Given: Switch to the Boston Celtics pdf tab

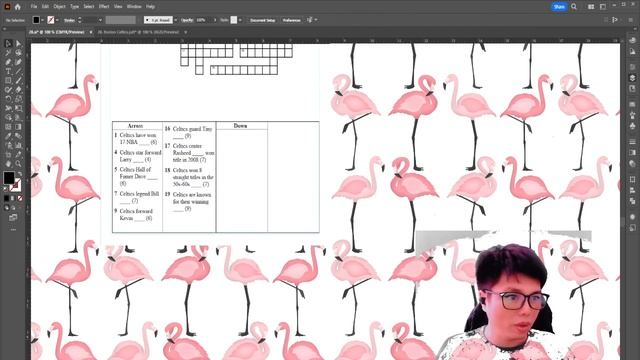Looking at the screenshot, I should pos(138,32).
